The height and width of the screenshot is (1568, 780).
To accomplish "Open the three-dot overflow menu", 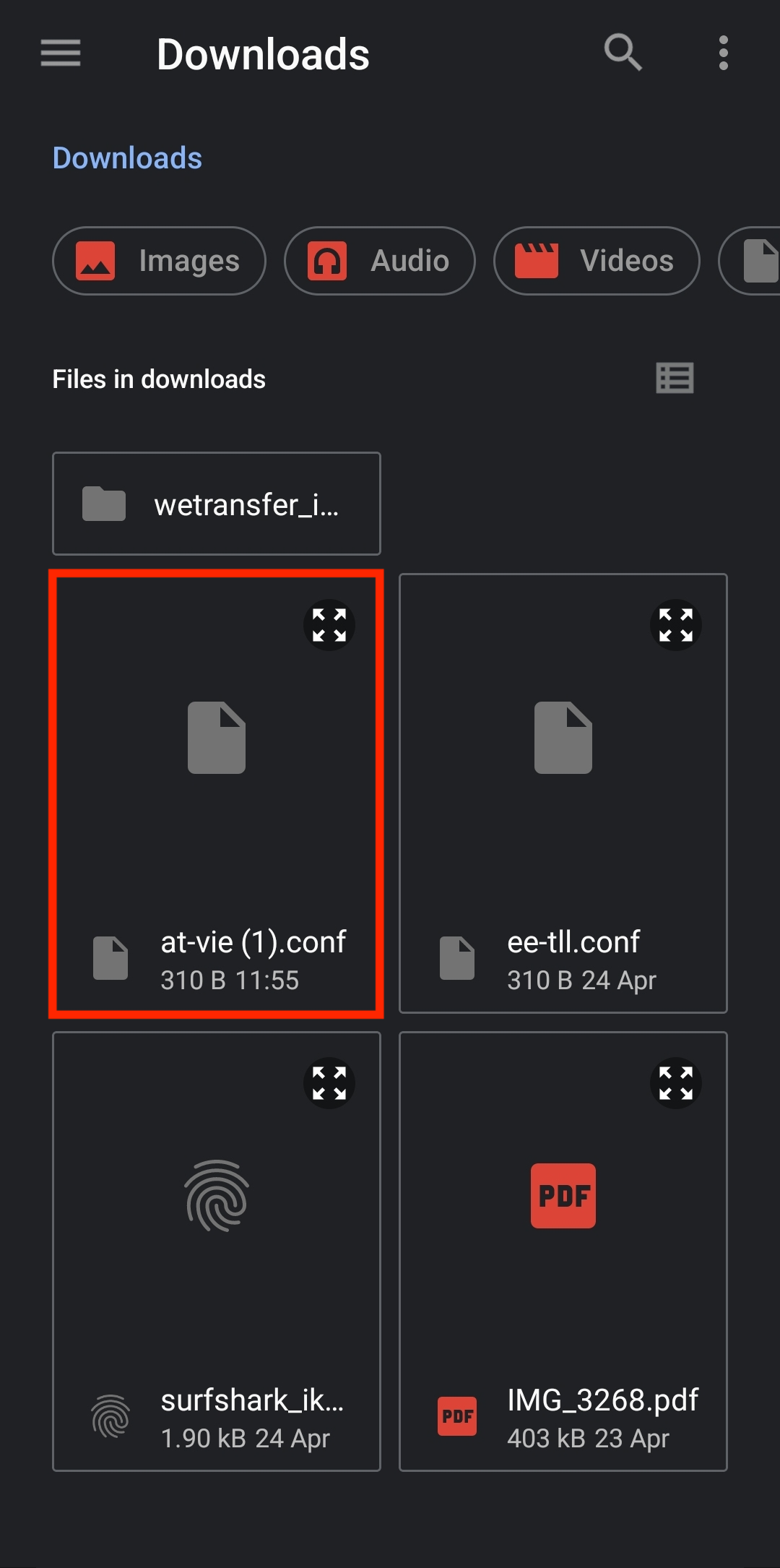I will [723, 53].
